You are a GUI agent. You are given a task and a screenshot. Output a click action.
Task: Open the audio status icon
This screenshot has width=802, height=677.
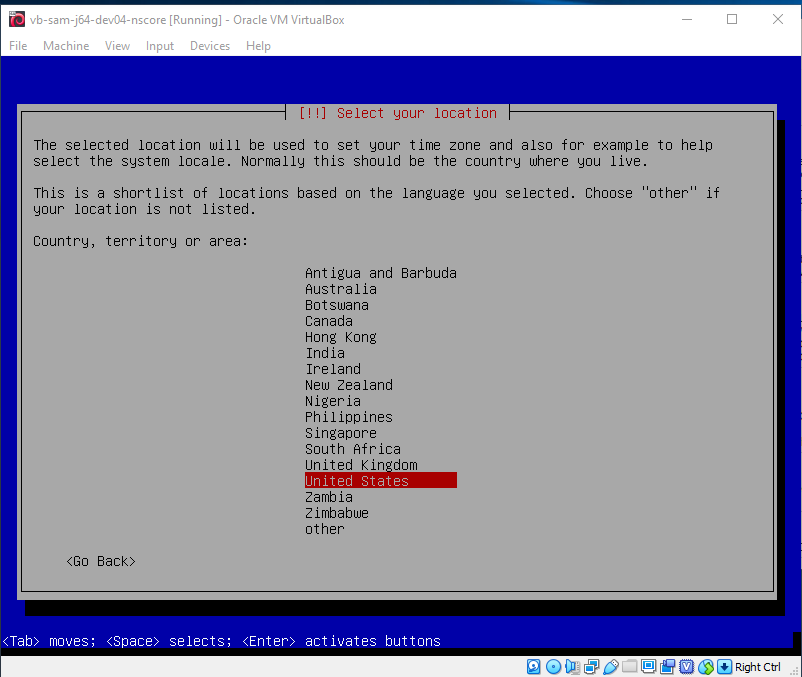tap(572, 666)
